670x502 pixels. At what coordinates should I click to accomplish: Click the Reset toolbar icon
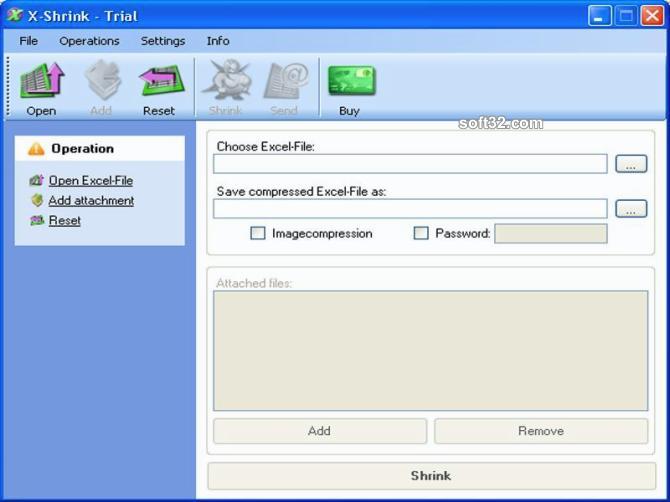[x=161, y=80]
